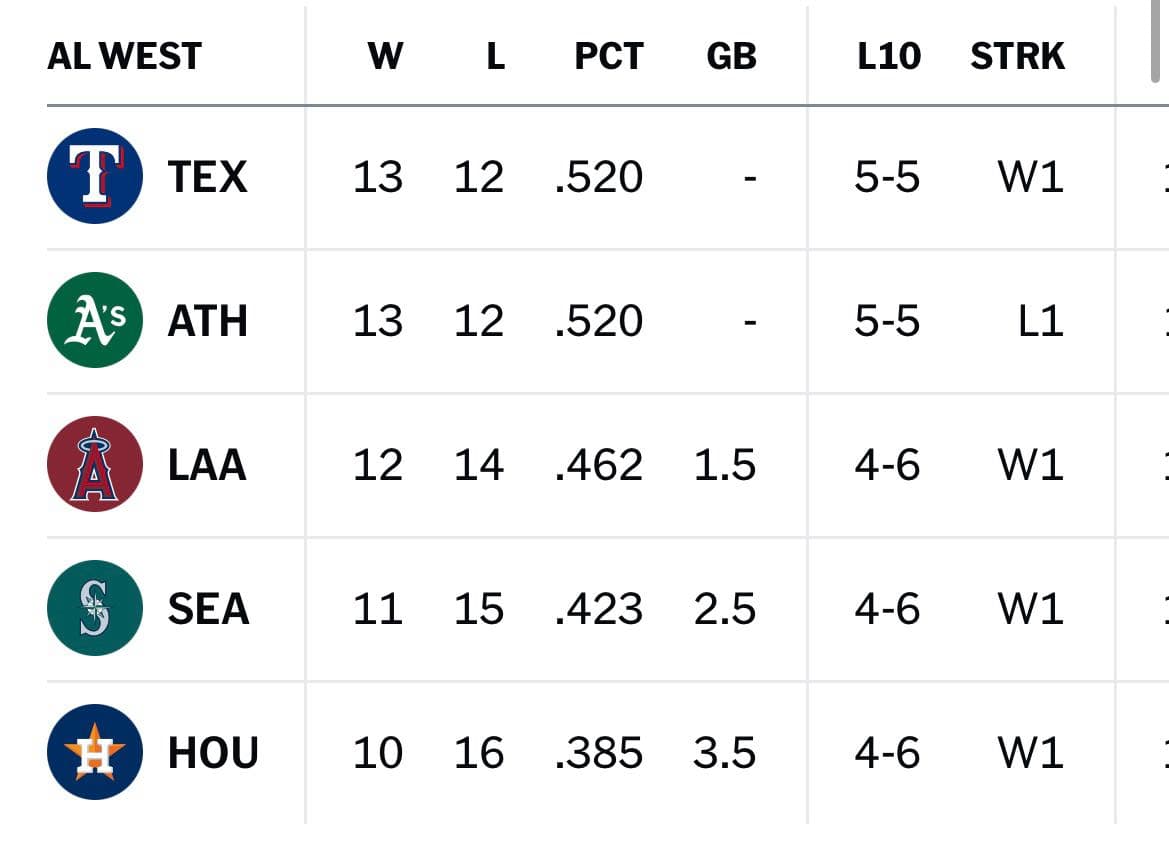Open the Athletics team logo

coord(95,320)
